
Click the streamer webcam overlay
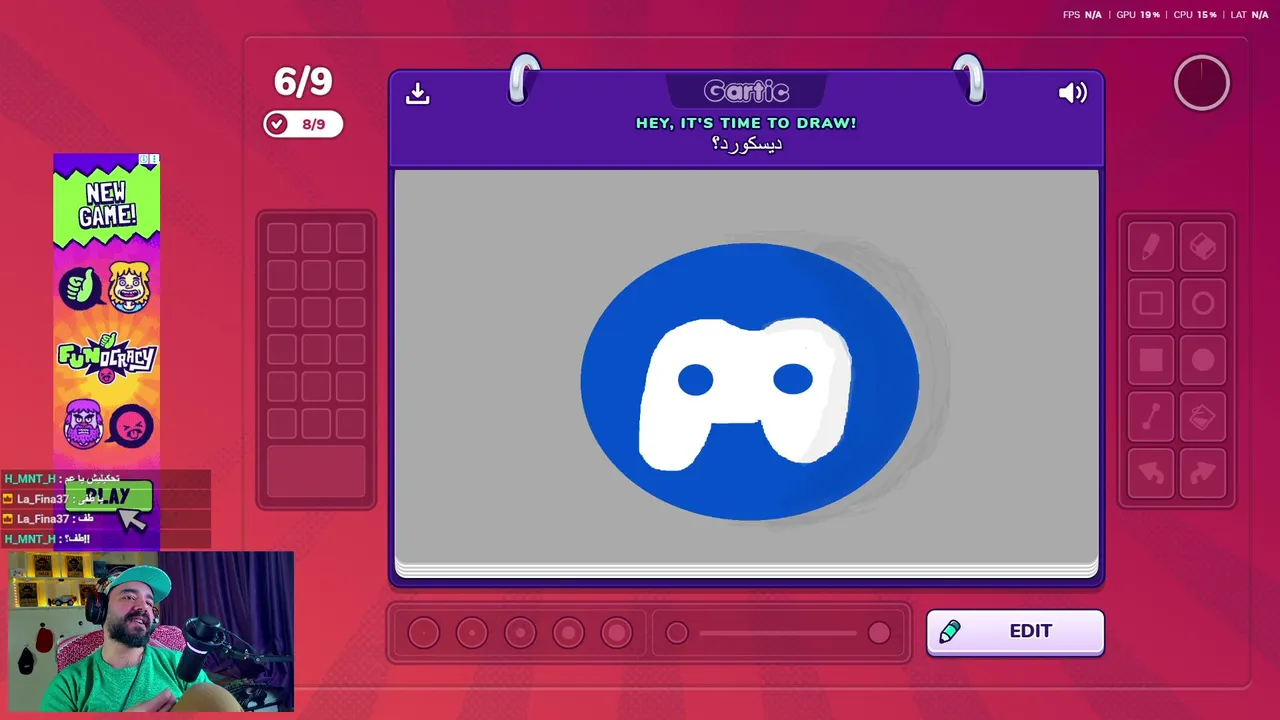[x=151, y=631]
